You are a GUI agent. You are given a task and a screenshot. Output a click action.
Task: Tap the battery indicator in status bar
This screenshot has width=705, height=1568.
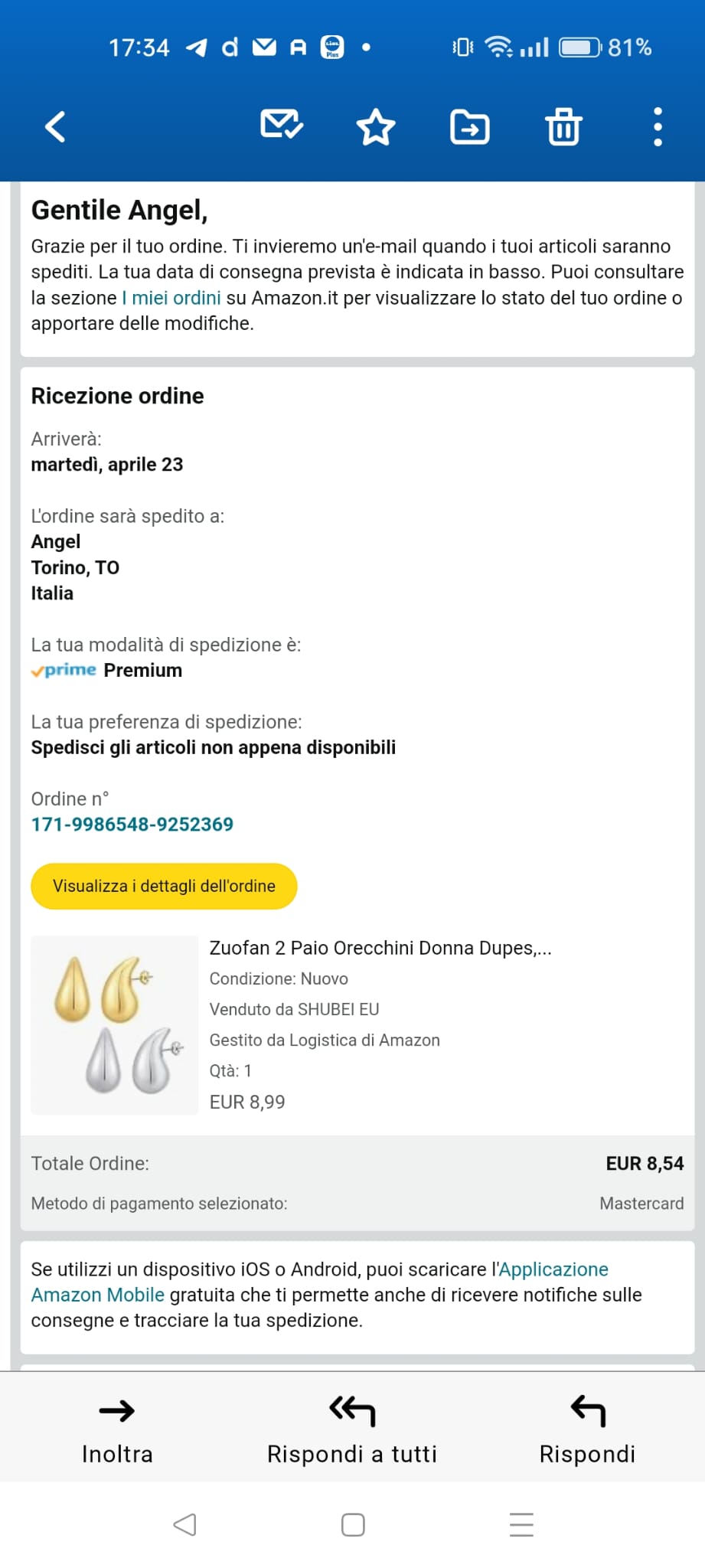[580, 47]
